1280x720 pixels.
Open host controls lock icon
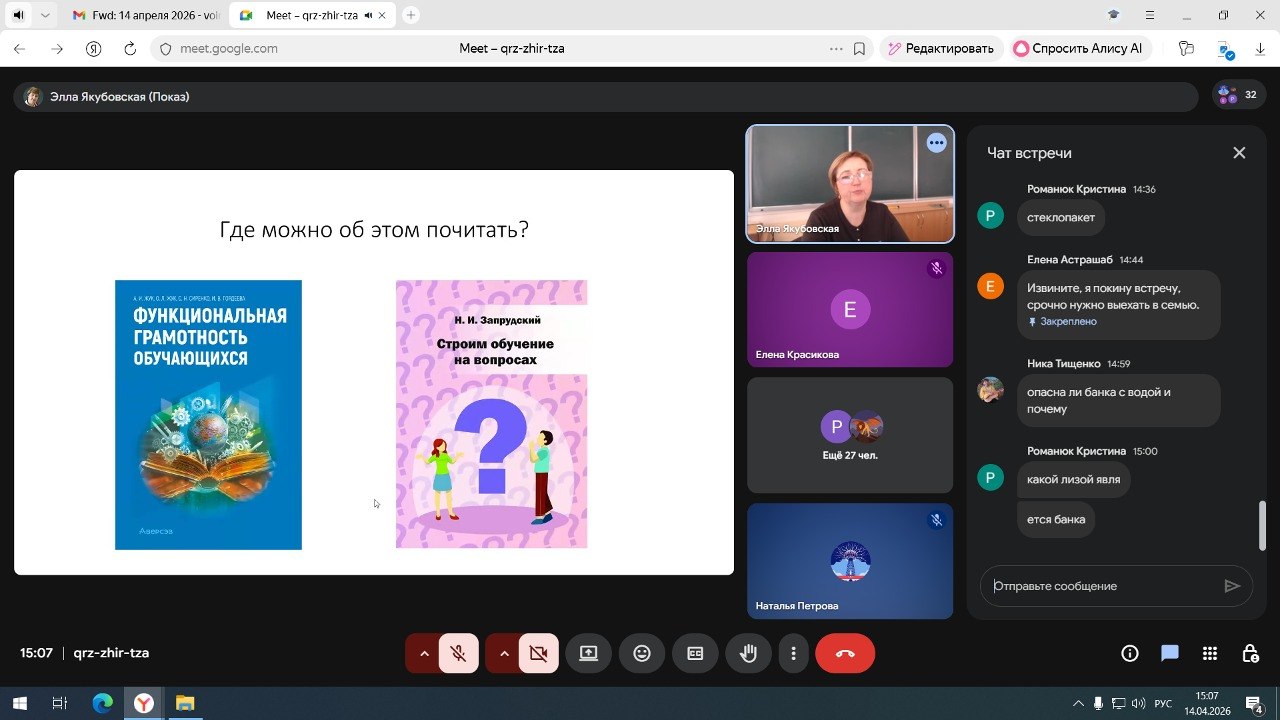pyautogui.click(x=1250, y=653)
